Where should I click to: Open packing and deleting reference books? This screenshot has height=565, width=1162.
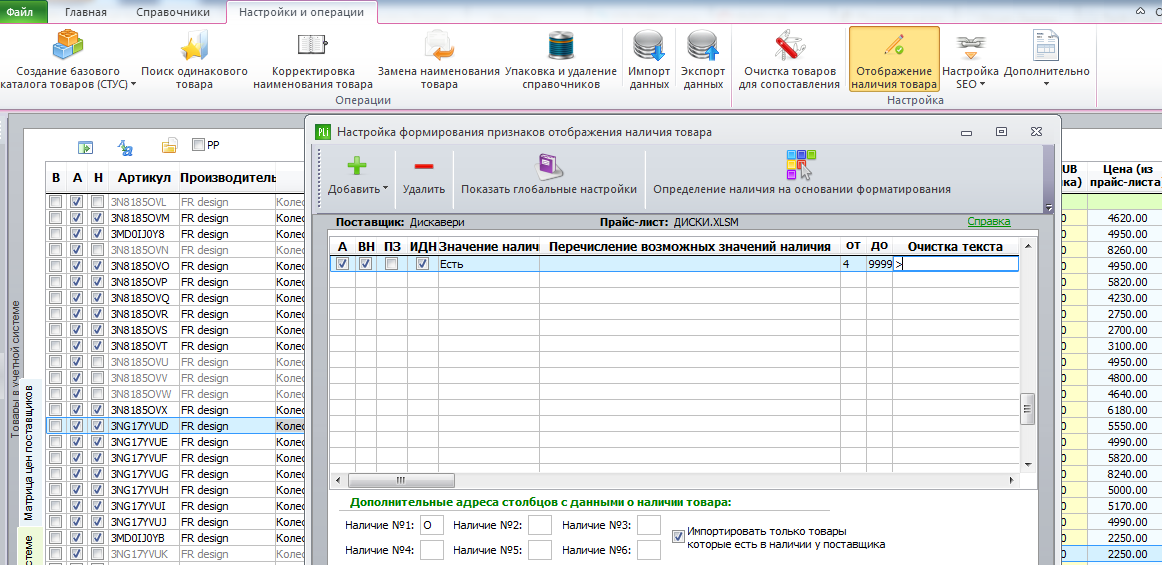click(x=561, y=45)
